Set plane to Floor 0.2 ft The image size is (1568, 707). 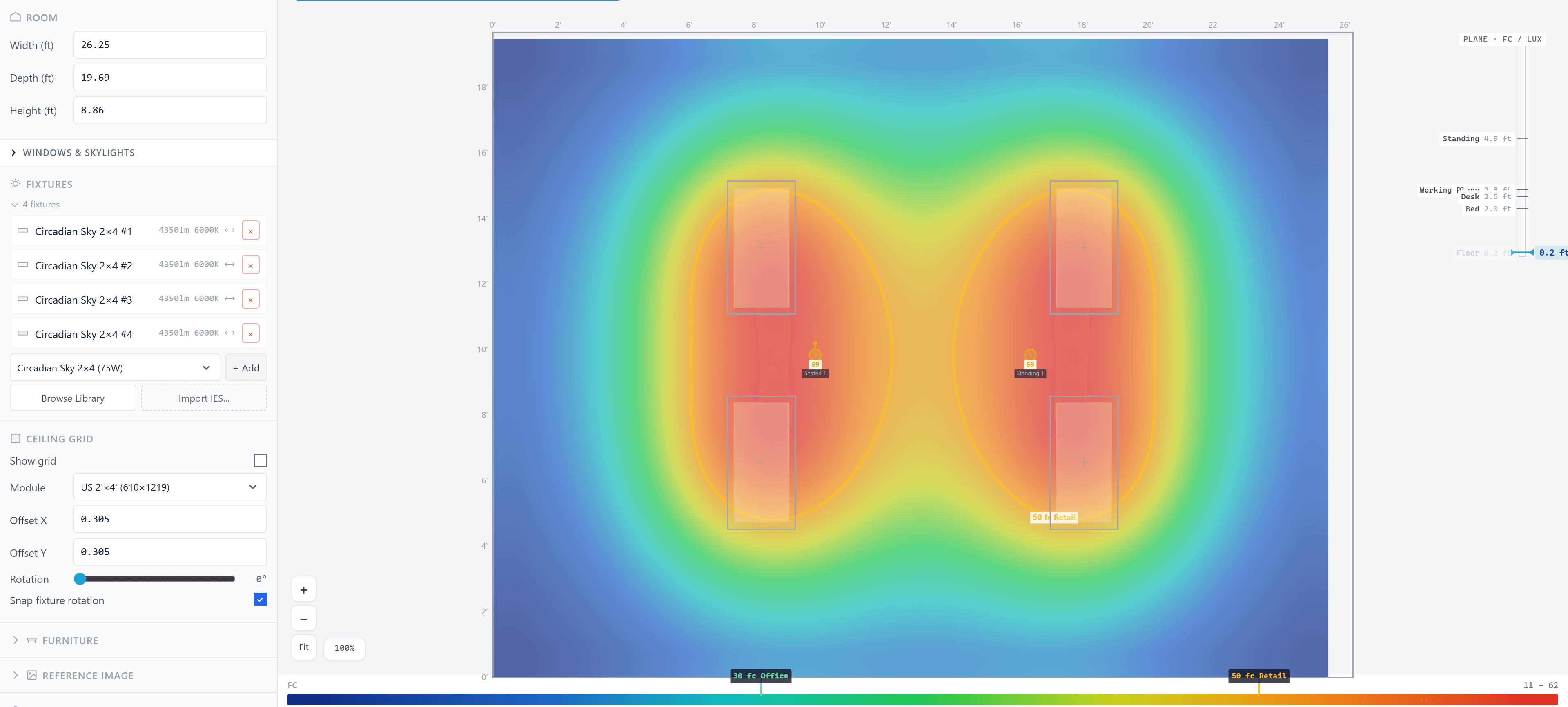point(1483,253)
